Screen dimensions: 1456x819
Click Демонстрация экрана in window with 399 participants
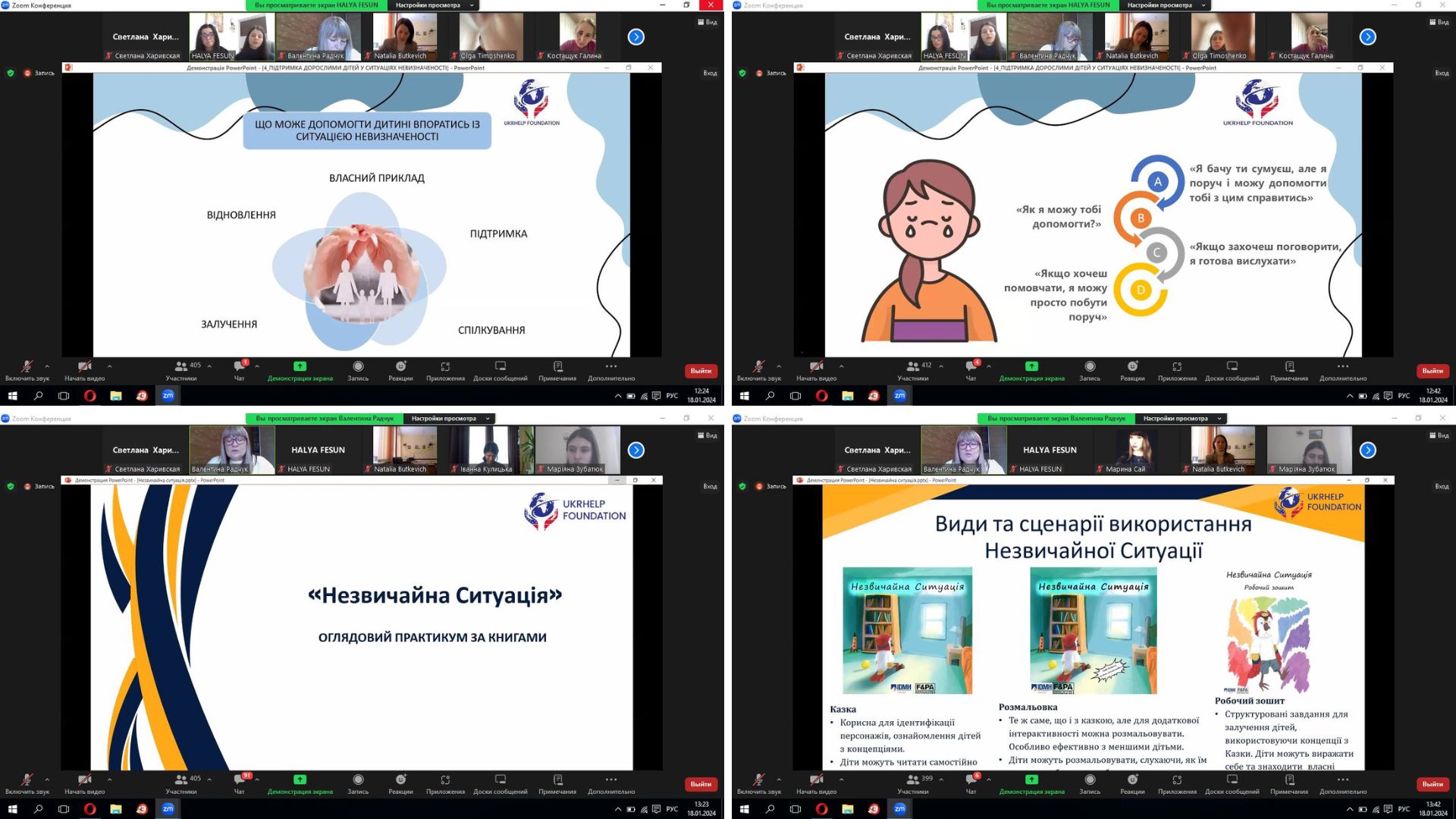coord(1031,783)
